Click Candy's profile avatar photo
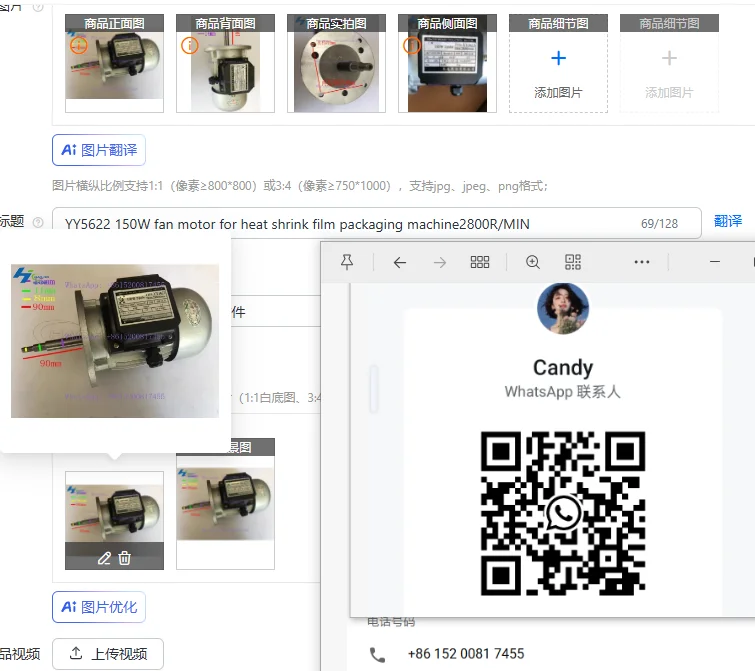Screen dimensions: 755x671 [563, 308]
